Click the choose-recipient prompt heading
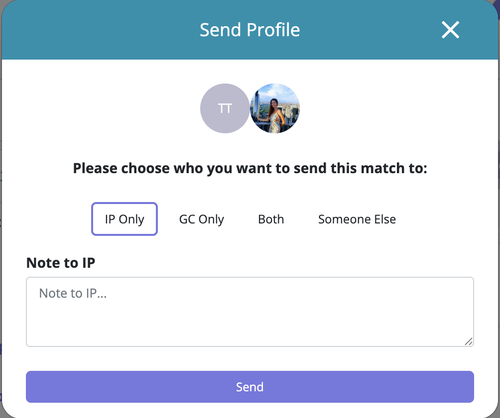 250,168
